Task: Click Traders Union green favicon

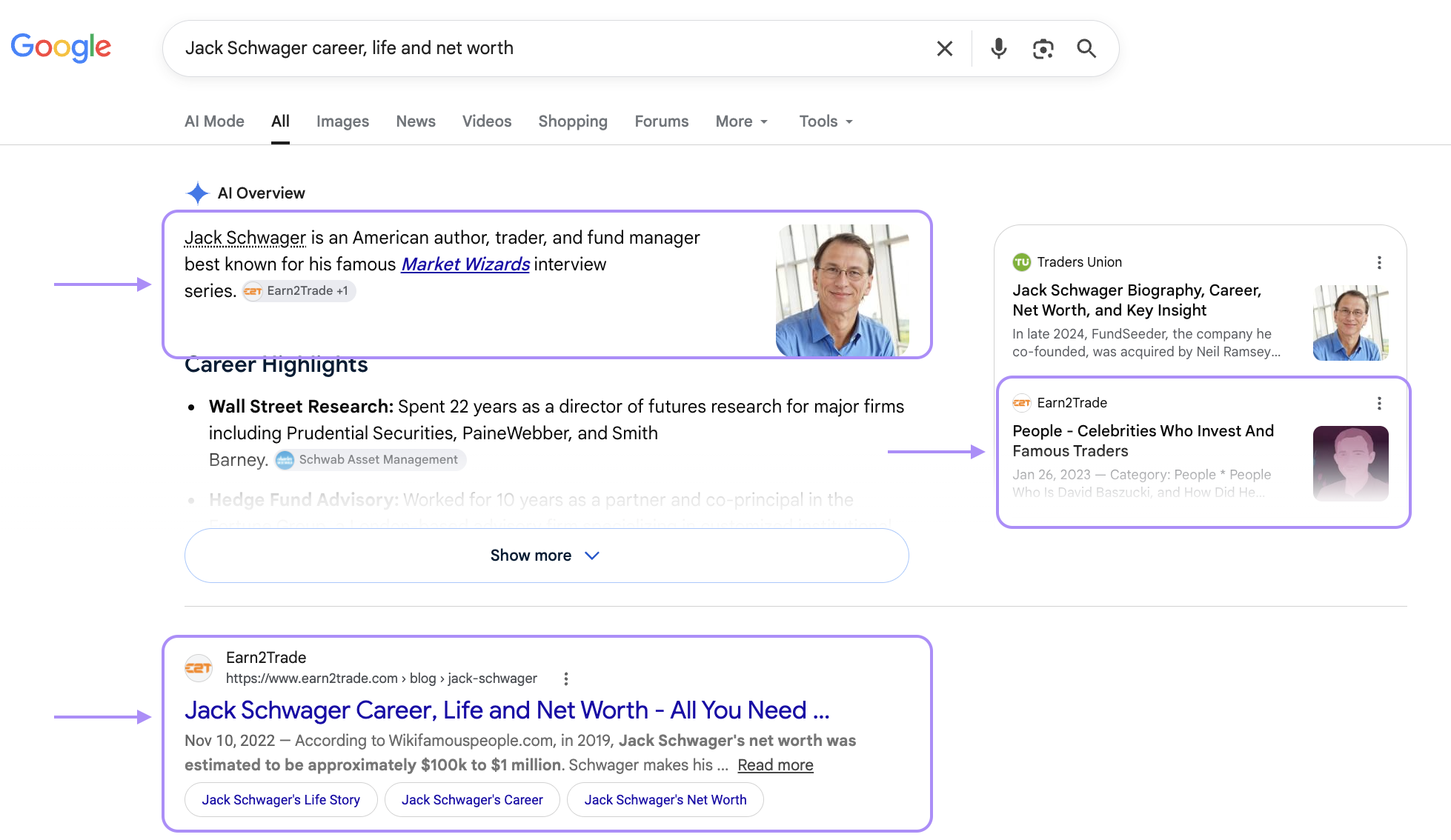Action: [1022, 262]
